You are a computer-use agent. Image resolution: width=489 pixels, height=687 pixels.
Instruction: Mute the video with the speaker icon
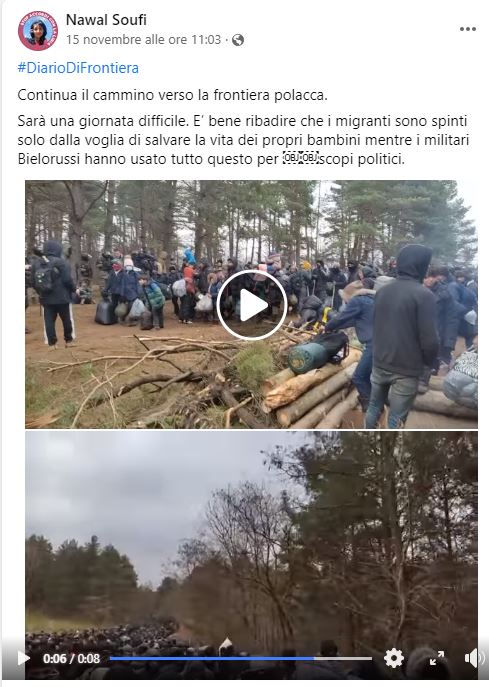[474, 658]
